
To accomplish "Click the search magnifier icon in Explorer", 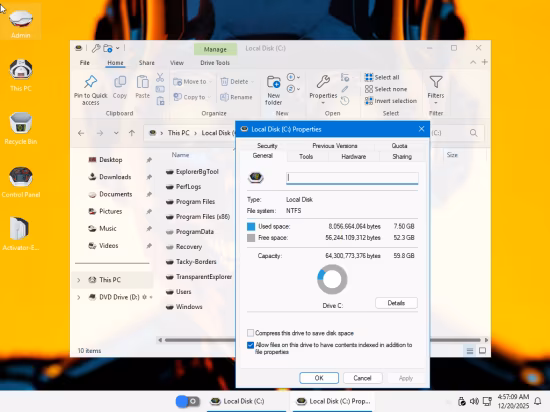I will [x=474, y=133].
